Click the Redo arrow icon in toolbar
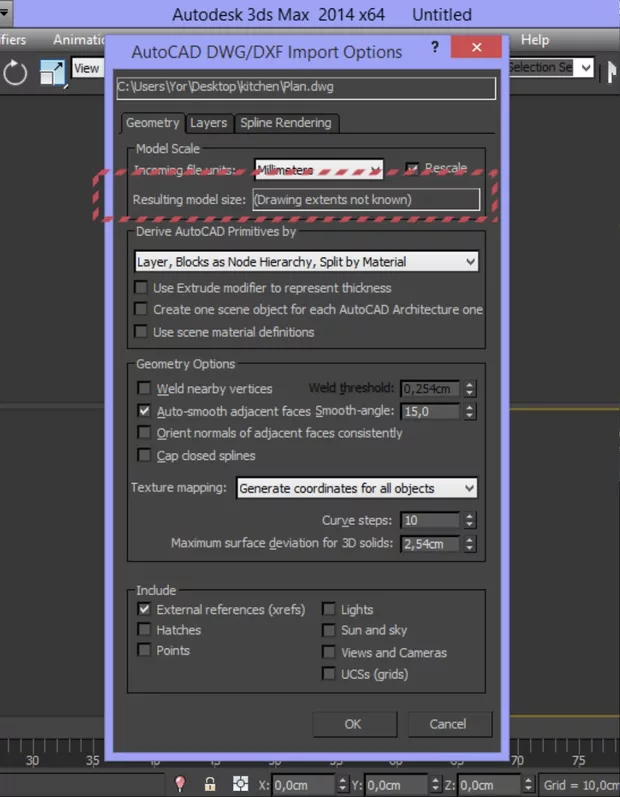This screenshot has width=620, height=797. 15,73
